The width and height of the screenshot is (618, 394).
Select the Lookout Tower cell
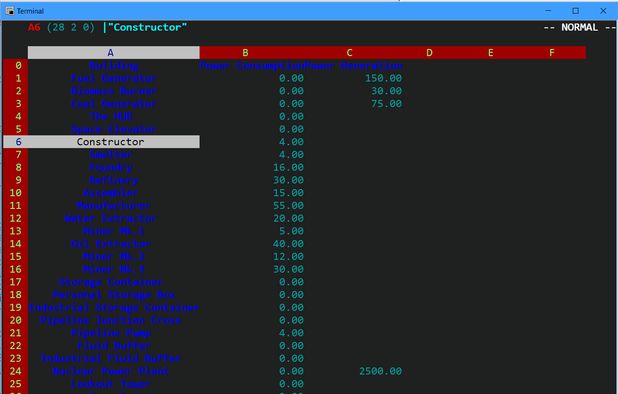(x=111, y=384)
